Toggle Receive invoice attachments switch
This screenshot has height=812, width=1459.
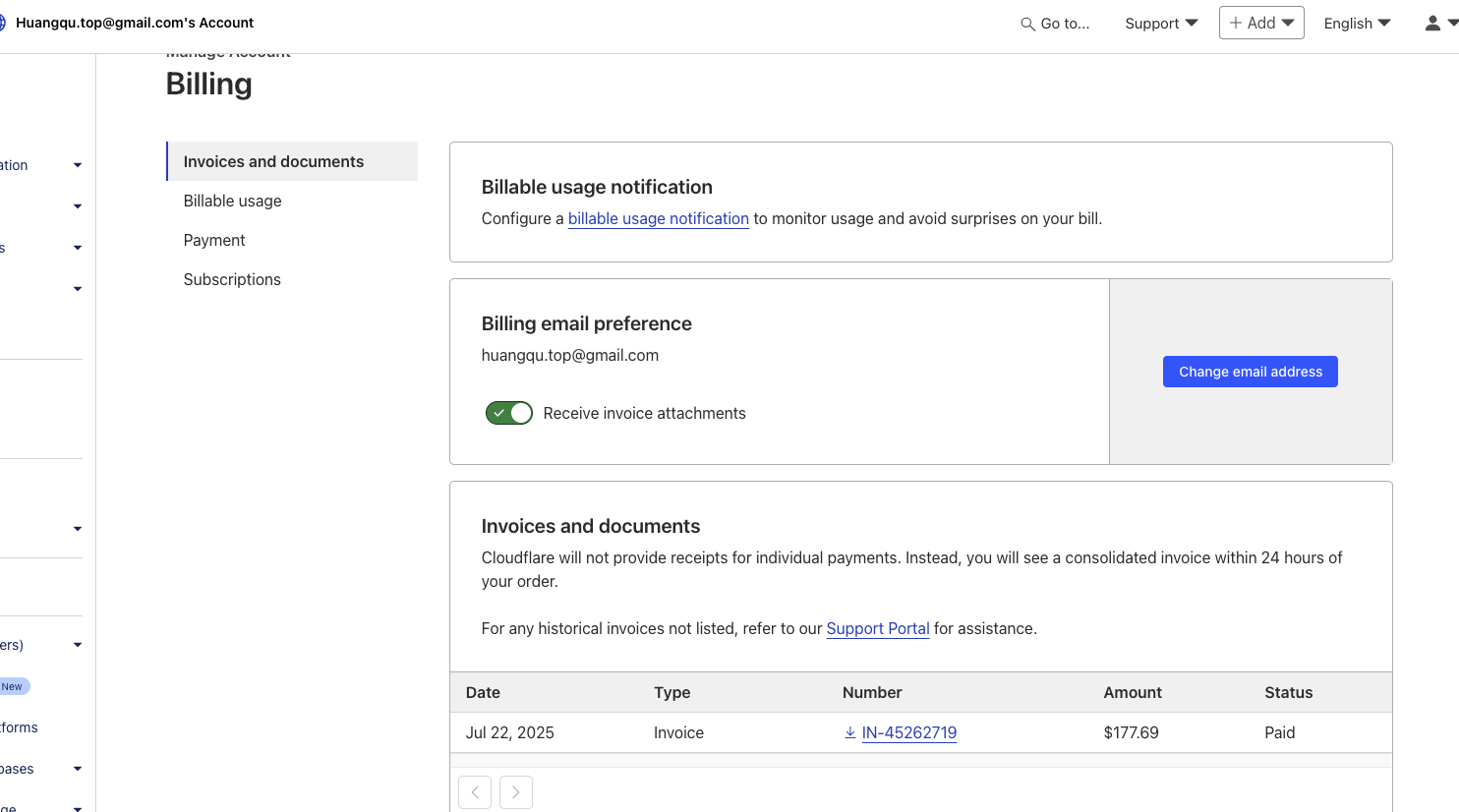point(508,413)
